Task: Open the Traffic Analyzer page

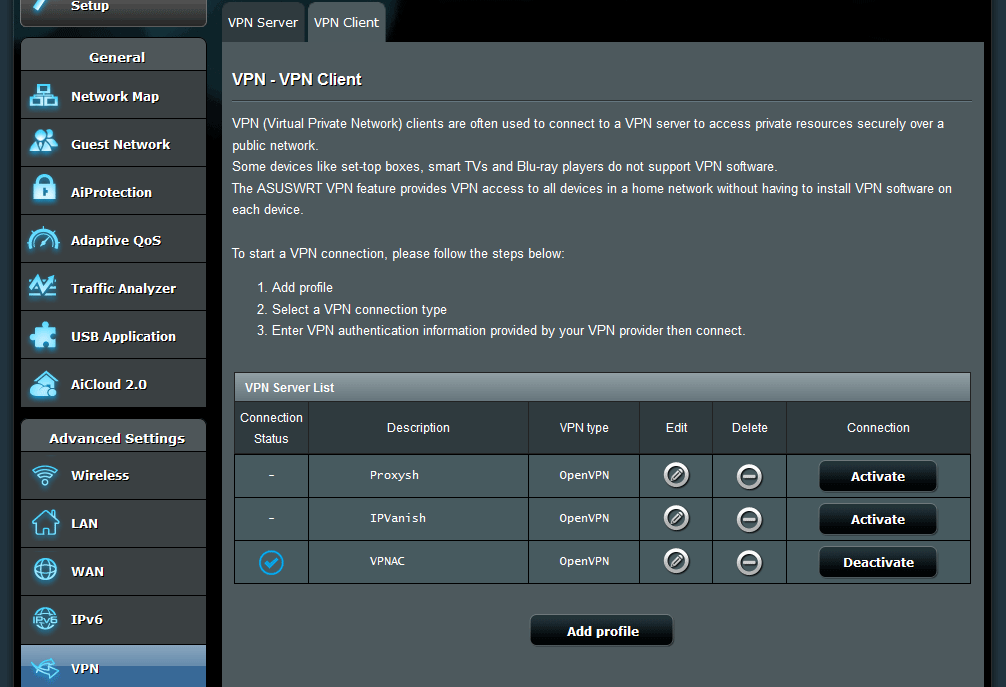Action: coord(114,287)
